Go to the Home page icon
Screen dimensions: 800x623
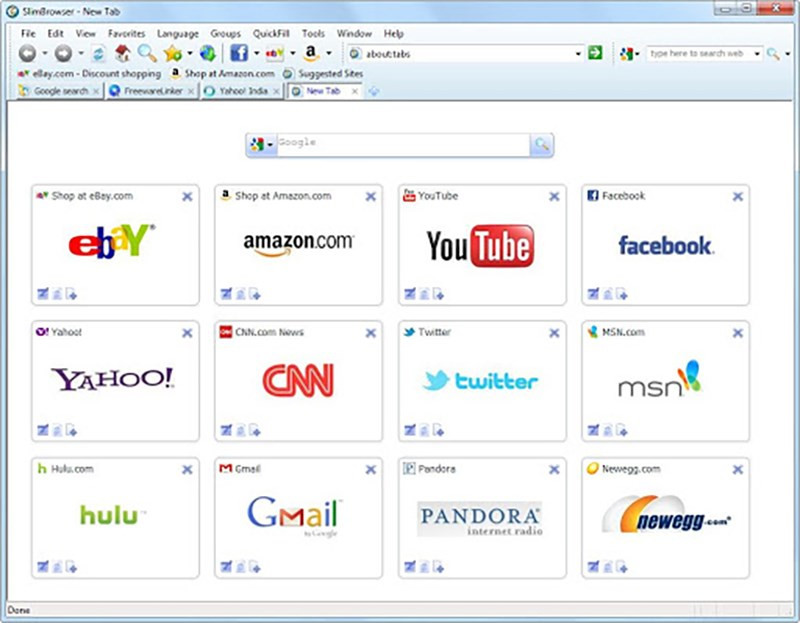122,53
